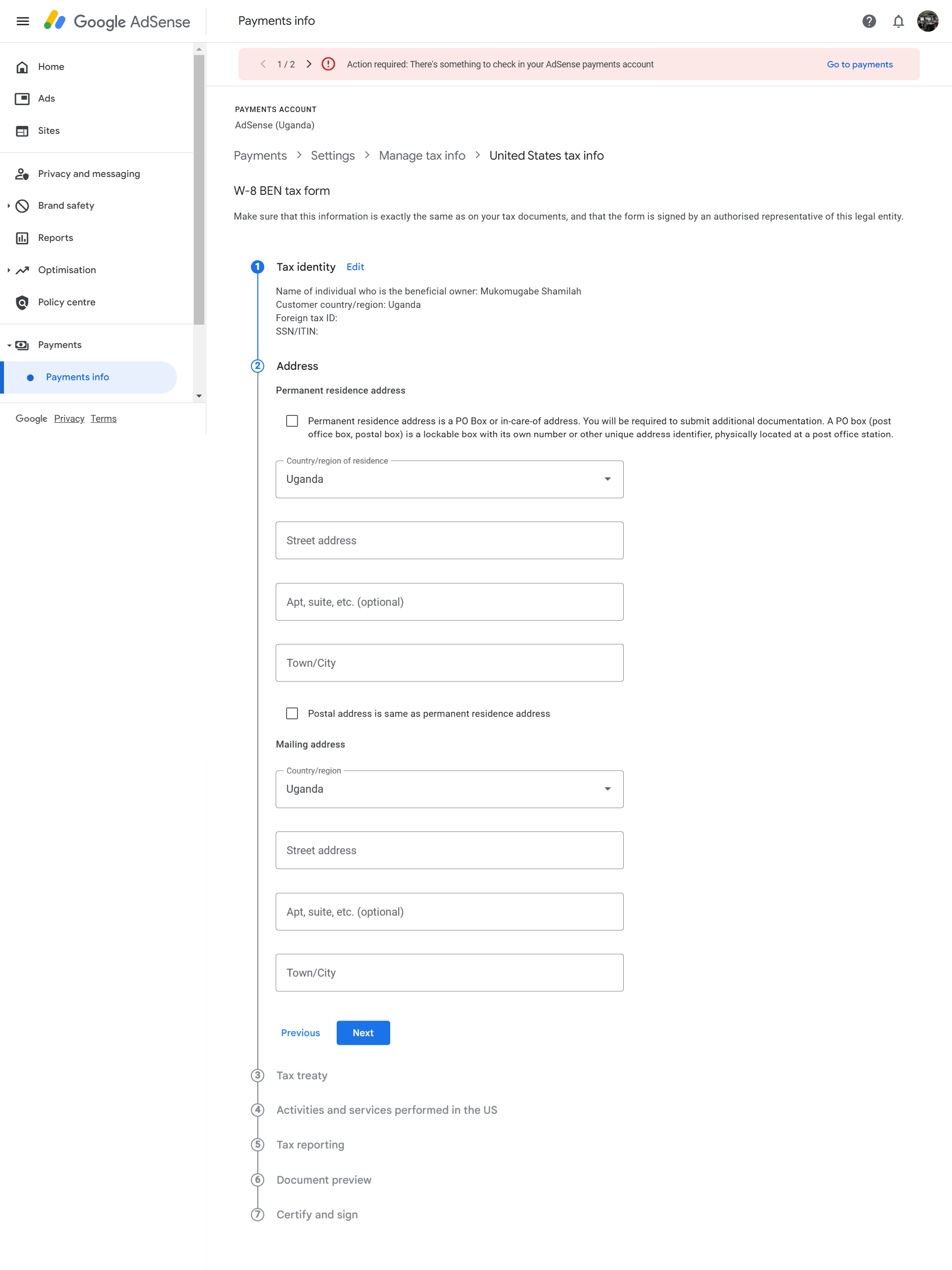Open the Help question mark icon
Viewport: 952px width, 1270px height.
869,21
